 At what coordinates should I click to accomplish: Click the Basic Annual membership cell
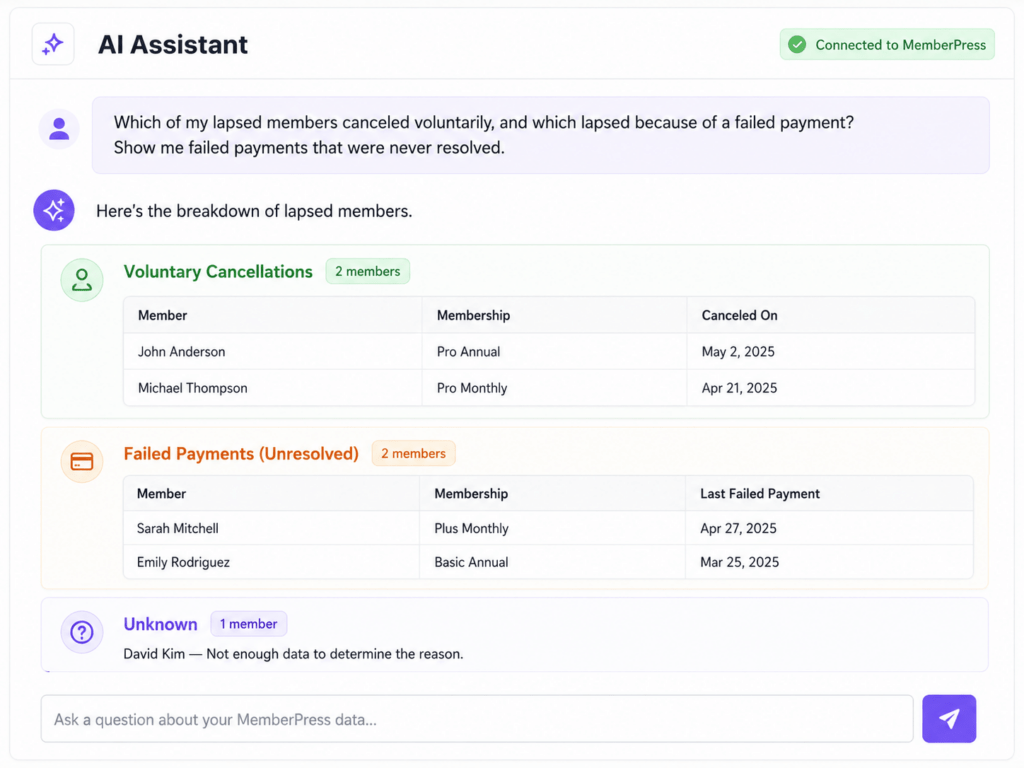tap(552, 562)
